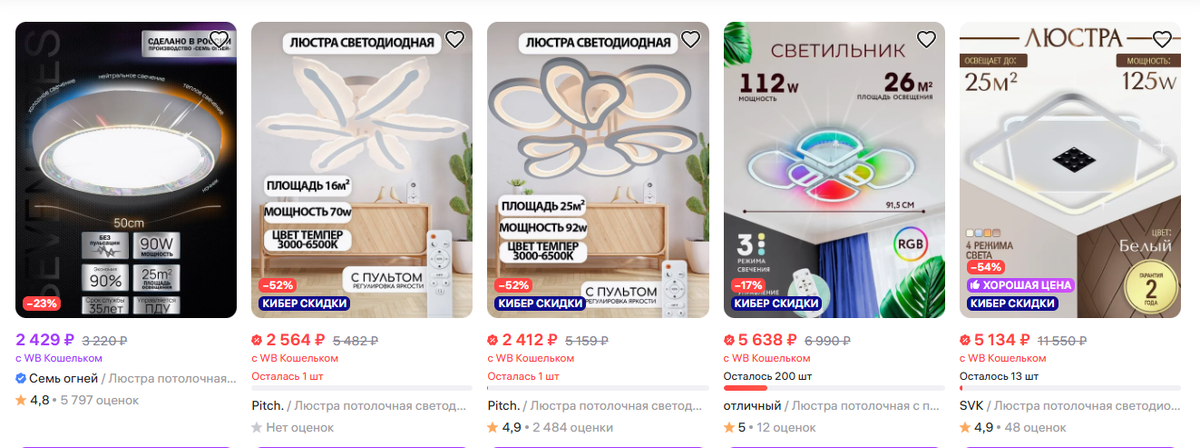Click the 2 429 ₽ price
The image size is (1200, 448).
pyautogui.click(x=46, y=339)
